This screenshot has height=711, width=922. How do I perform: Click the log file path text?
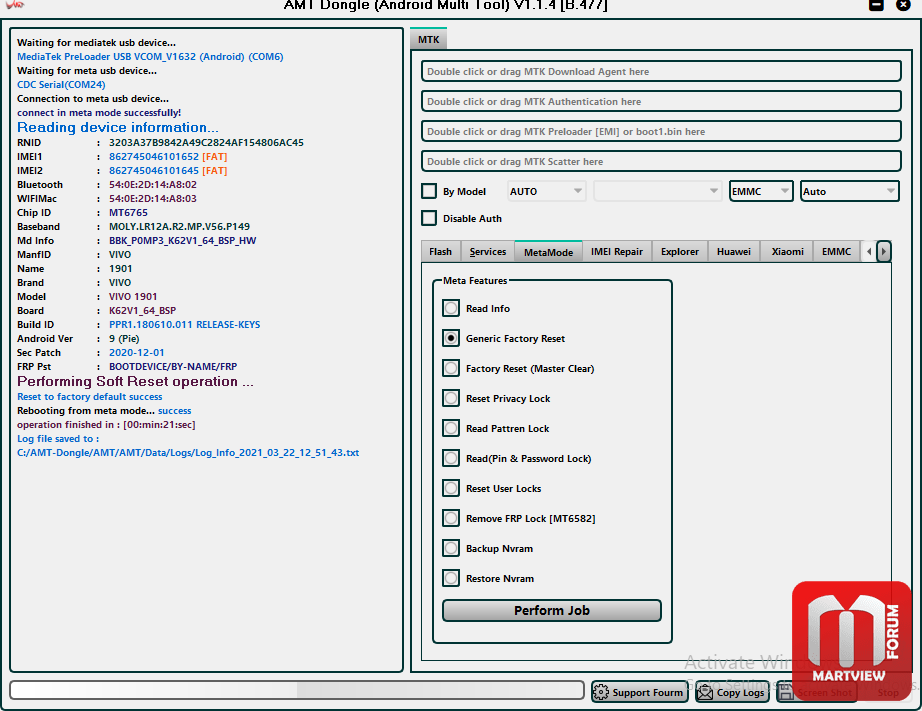tap(188, 453)
